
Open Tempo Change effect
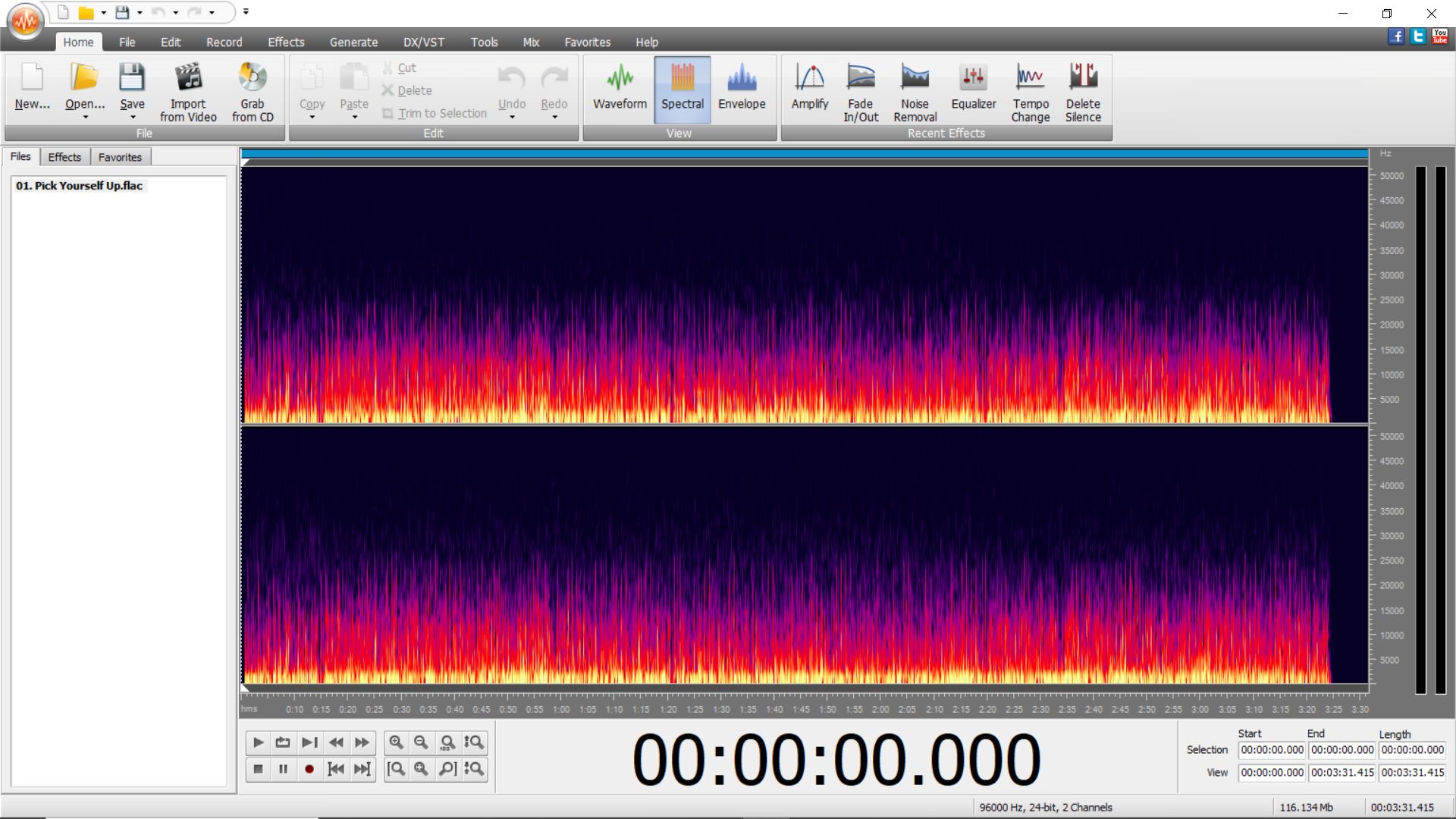click(x=1030, y=91)
